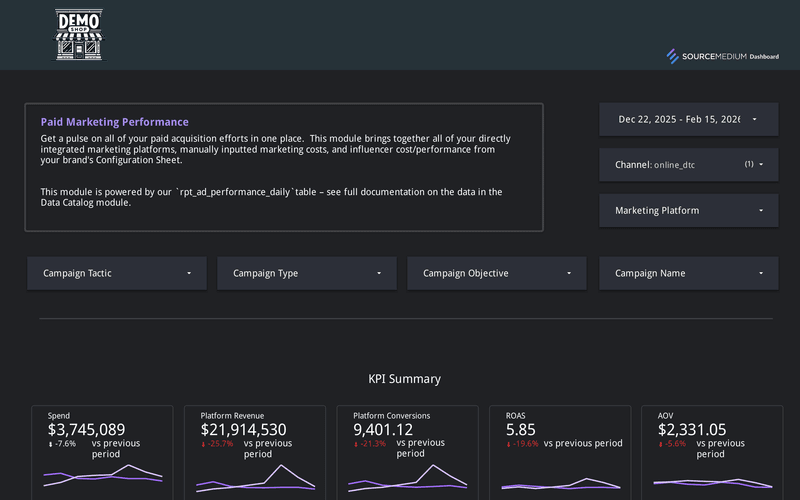The height and width of the screenshot is (500, 800).
Task: Expand the Campaign Tactic filter
Action: (x=117, y=273)
